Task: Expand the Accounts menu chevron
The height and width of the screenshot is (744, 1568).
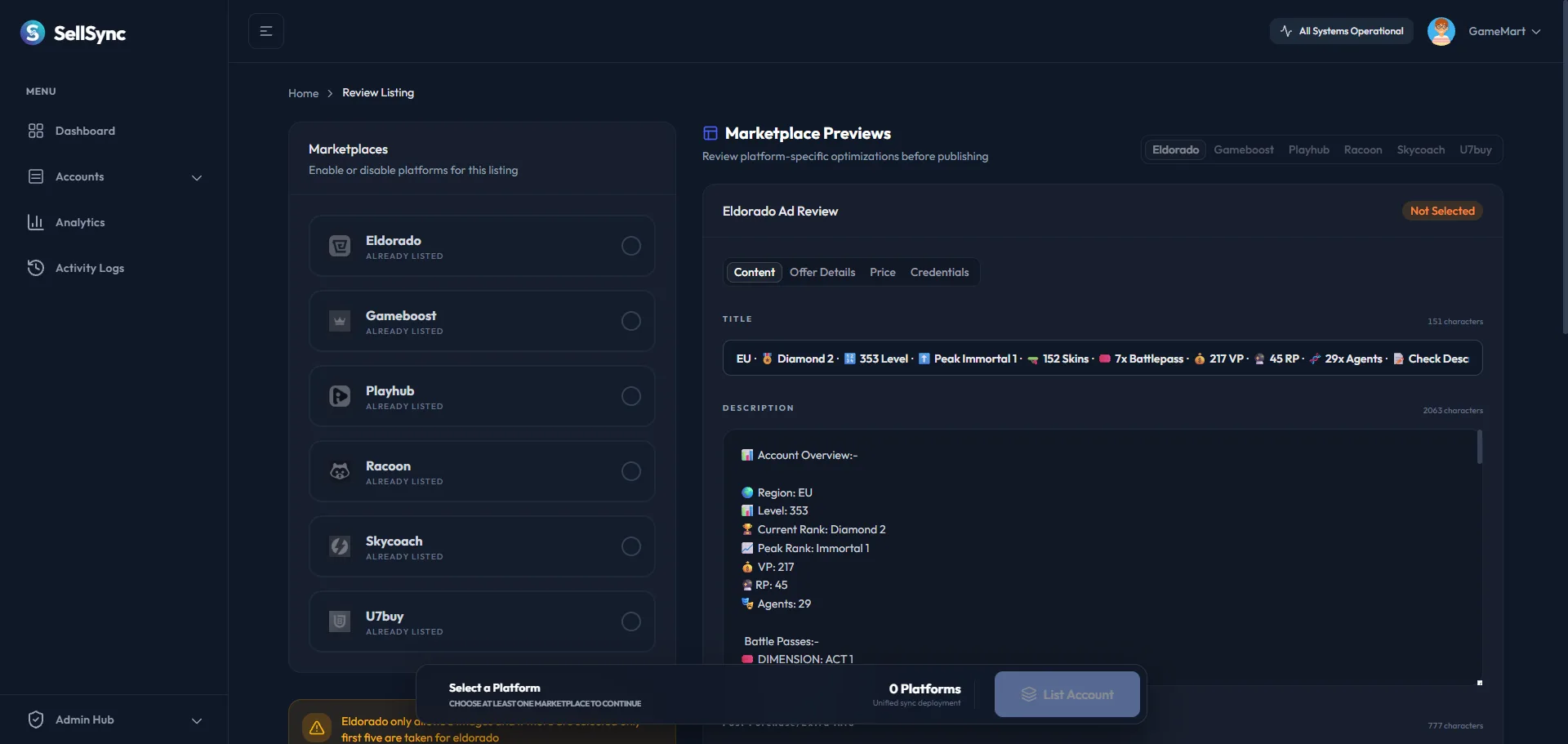Action: point(197,177)
